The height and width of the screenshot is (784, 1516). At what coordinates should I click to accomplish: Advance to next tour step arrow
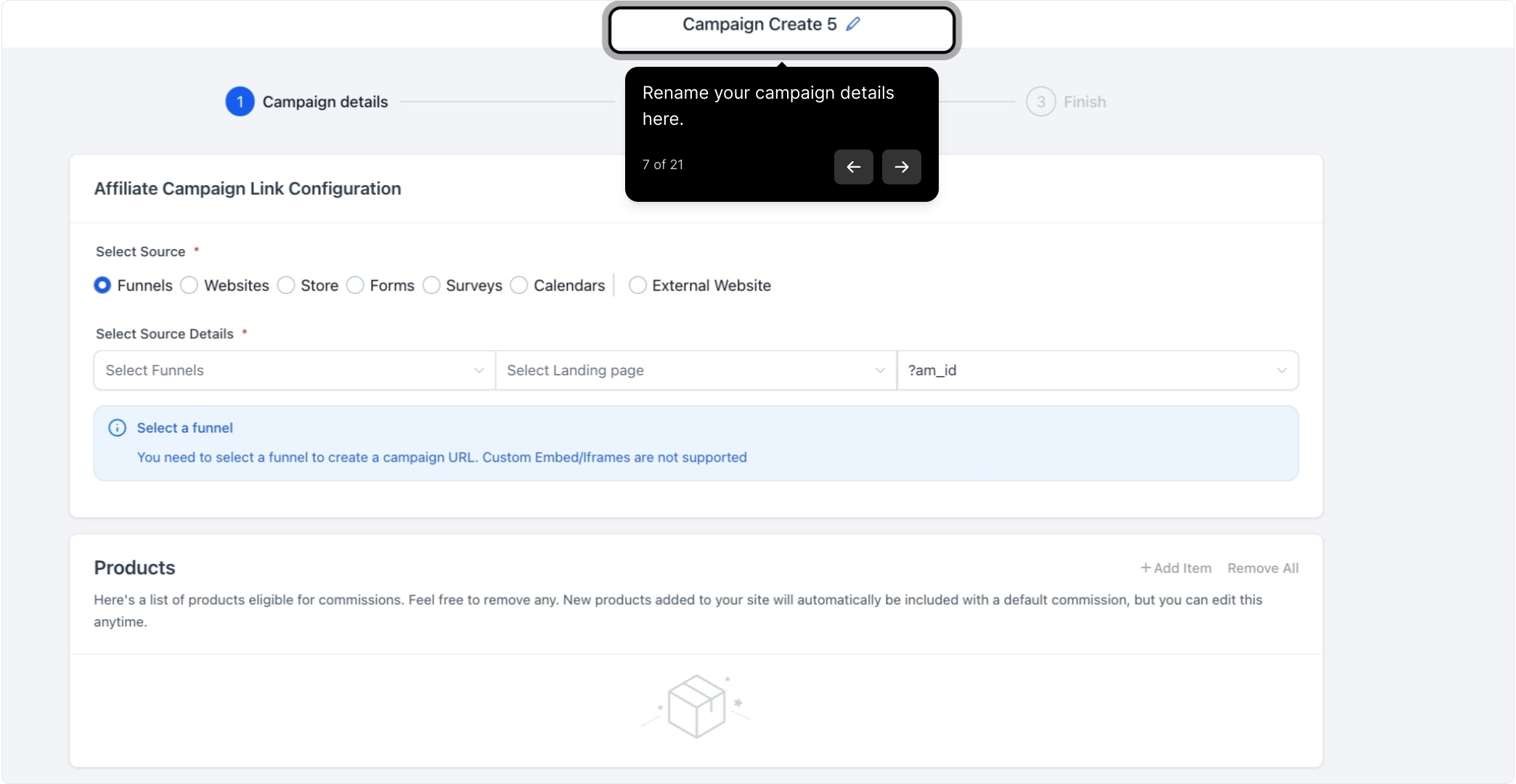coord(902,167)
